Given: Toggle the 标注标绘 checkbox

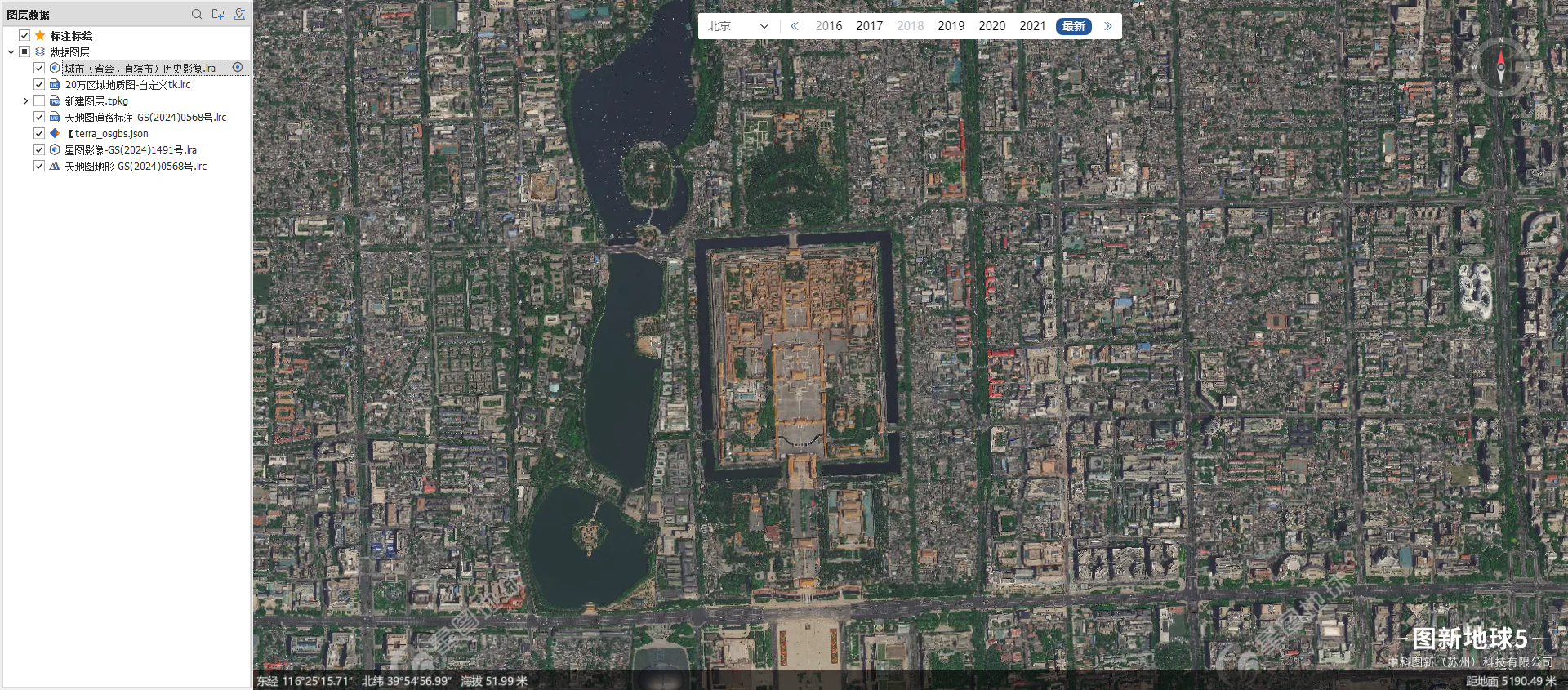Looking at the screenshot, I should [24, 36].
